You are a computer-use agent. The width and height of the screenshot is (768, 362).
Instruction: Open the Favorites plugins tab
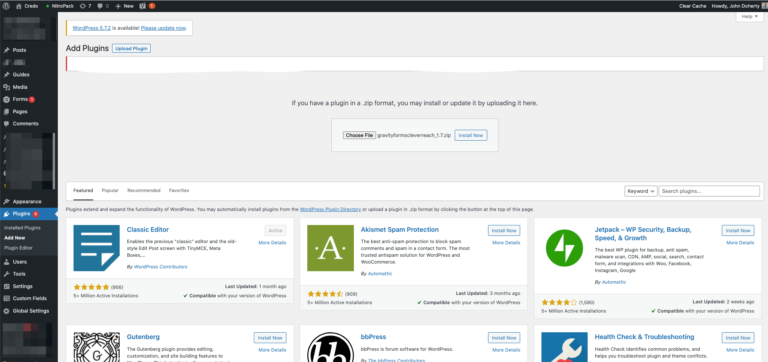(179, 190)
